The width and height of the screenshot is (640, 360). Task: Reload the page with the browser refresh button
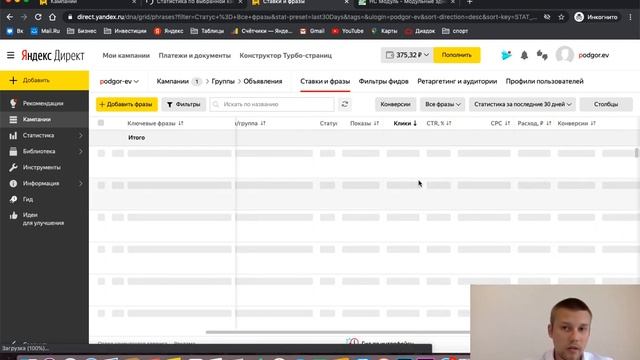38,17
